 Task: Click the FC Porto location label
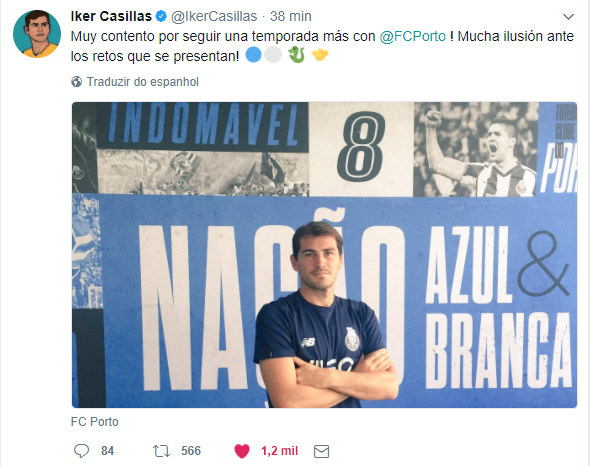pyautogui.click(x=94, y=422)
